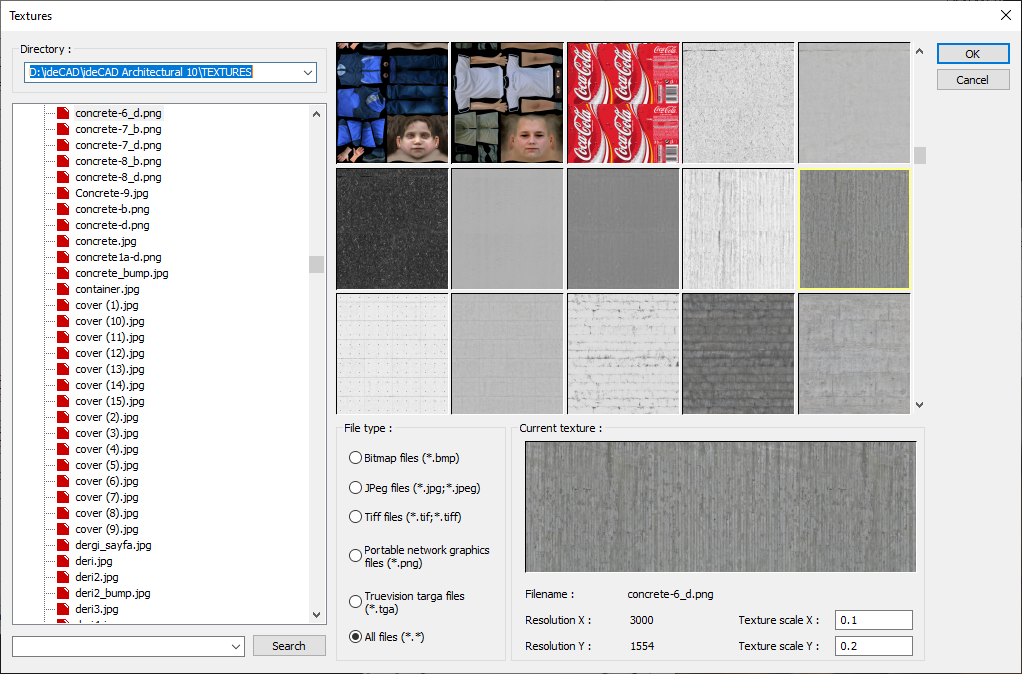Click the icon next to concrete_bump.jpg
1022x674 pixels.
tap(63, 273)
